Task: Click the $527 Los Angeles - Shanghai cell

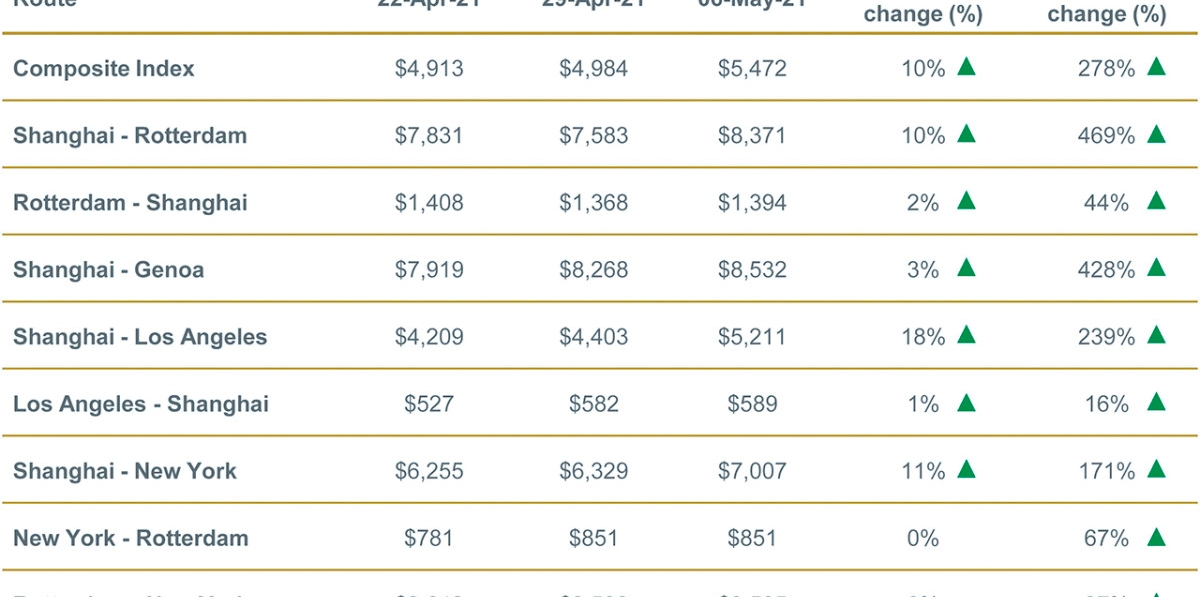Action: (429, 404)
